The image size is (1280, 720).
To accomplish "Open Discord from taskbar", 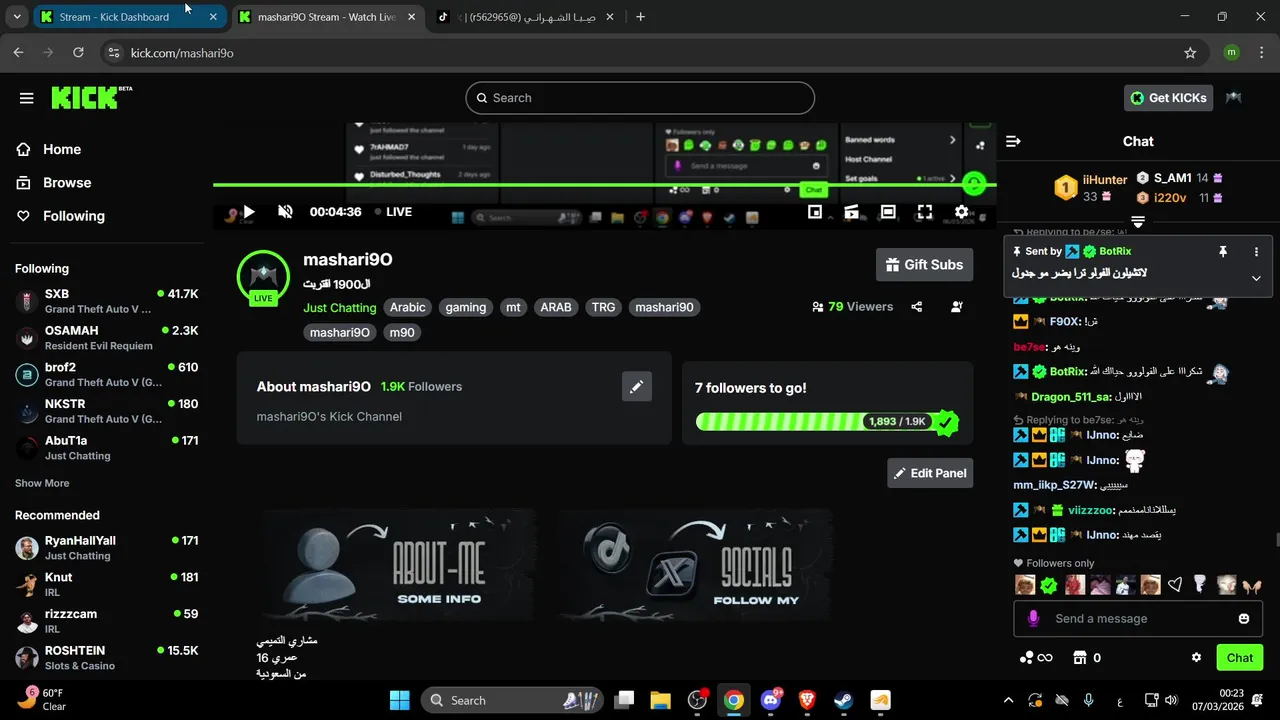I will pyautogui.click(x=771, y=700).
